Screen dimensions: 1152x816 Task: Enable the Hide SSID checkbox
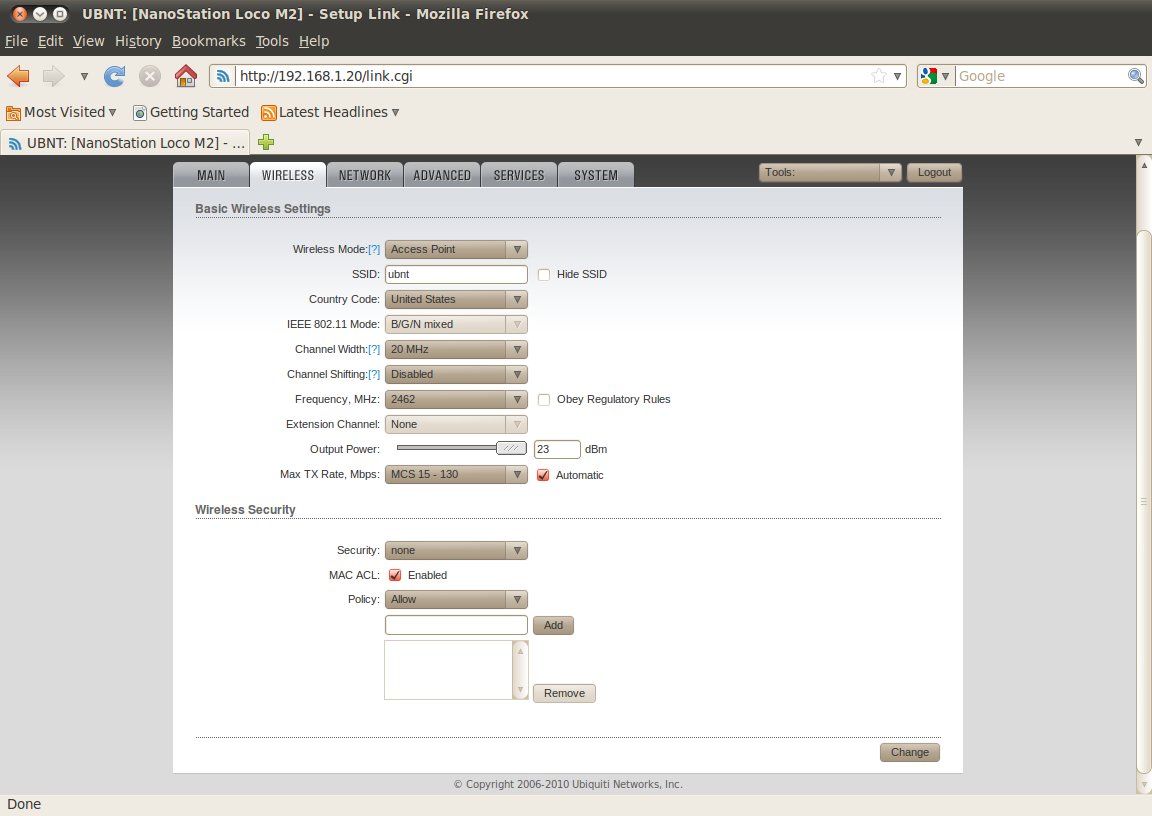point(544,274)
